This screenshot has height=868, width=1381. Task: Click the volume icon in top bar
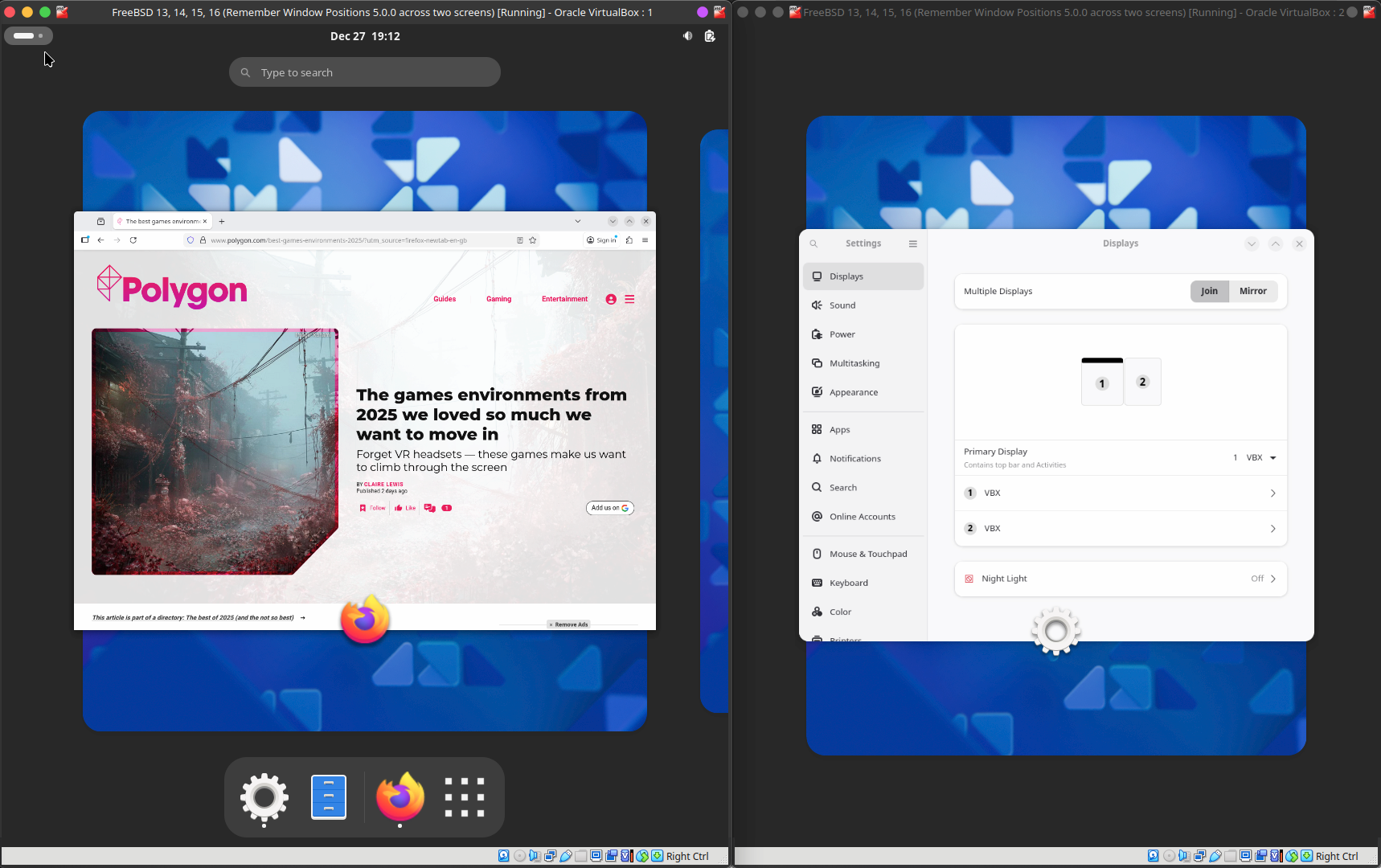click(x=687, y=36)
